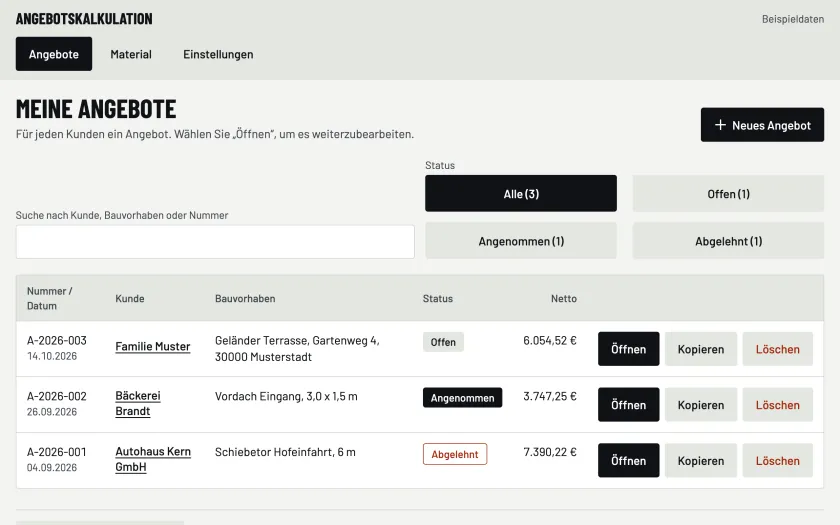Focus the search field for Kunde or Nummer
This screenshot has width=840, height=525.
[x=215, y=242]
